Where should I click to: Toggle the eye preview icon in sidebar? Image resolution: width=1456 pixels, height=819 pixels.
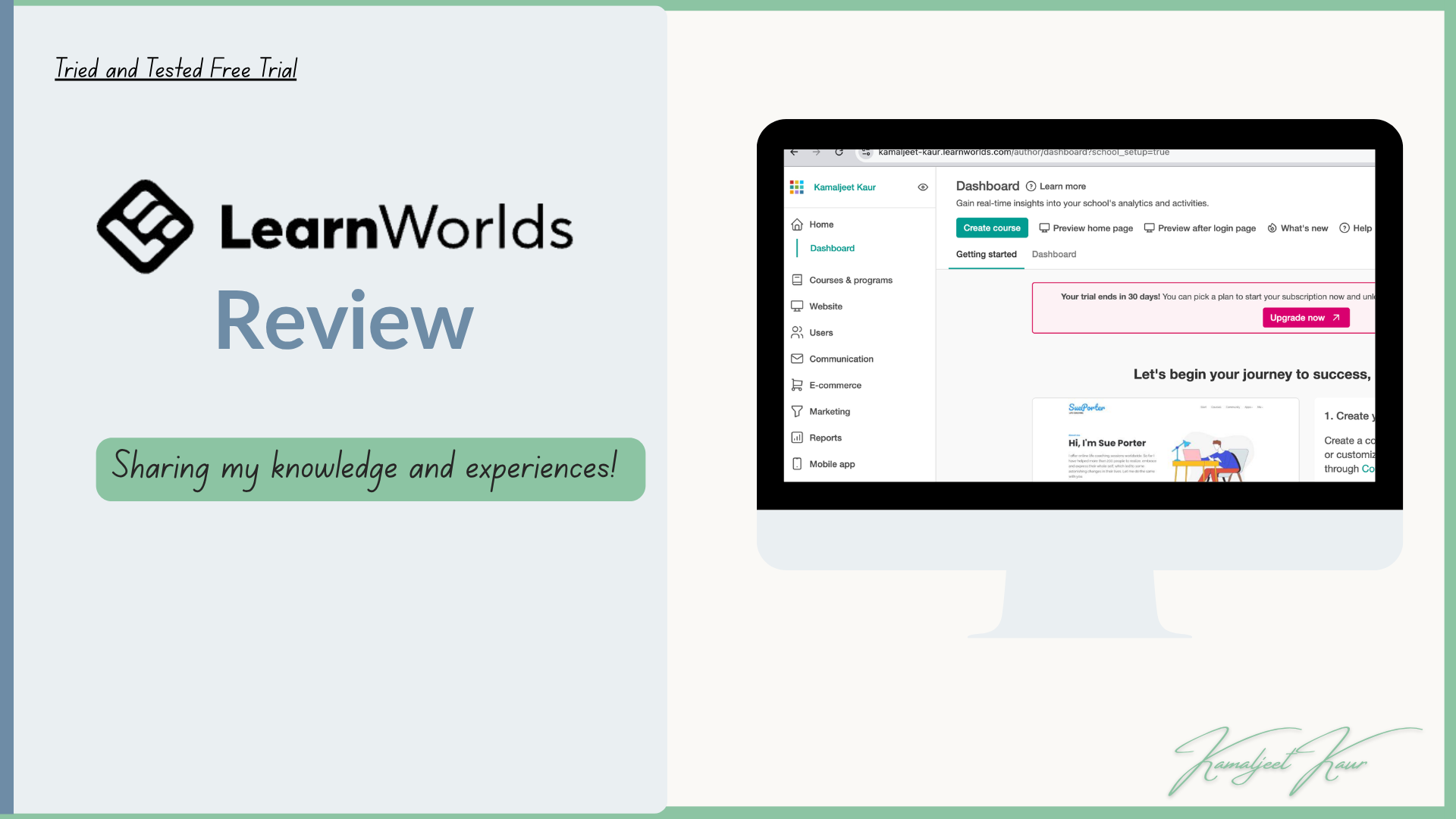[x=923, y=187]
